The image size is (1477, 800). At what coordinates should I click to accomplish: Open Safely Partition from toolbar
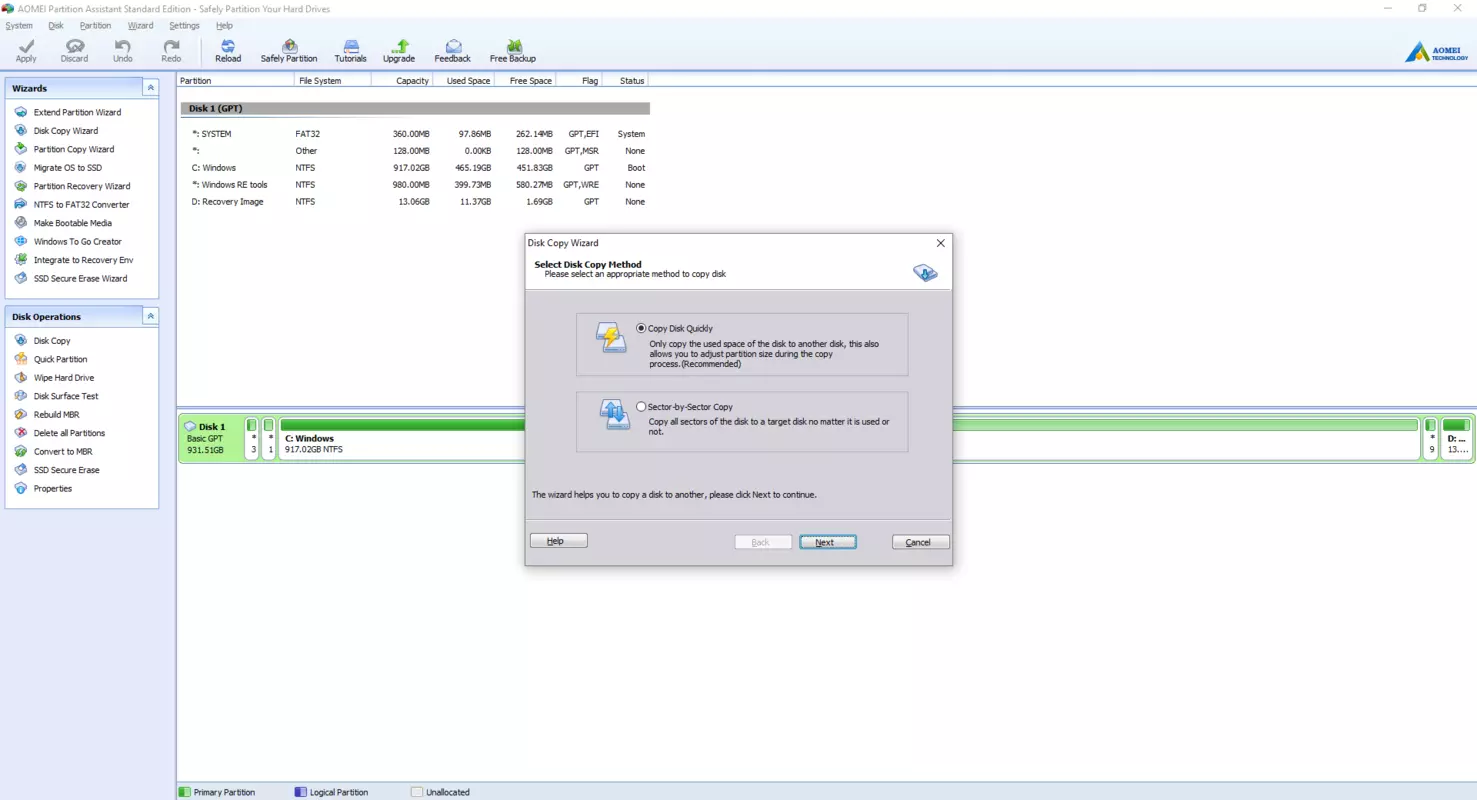click(x=289, y=51)
